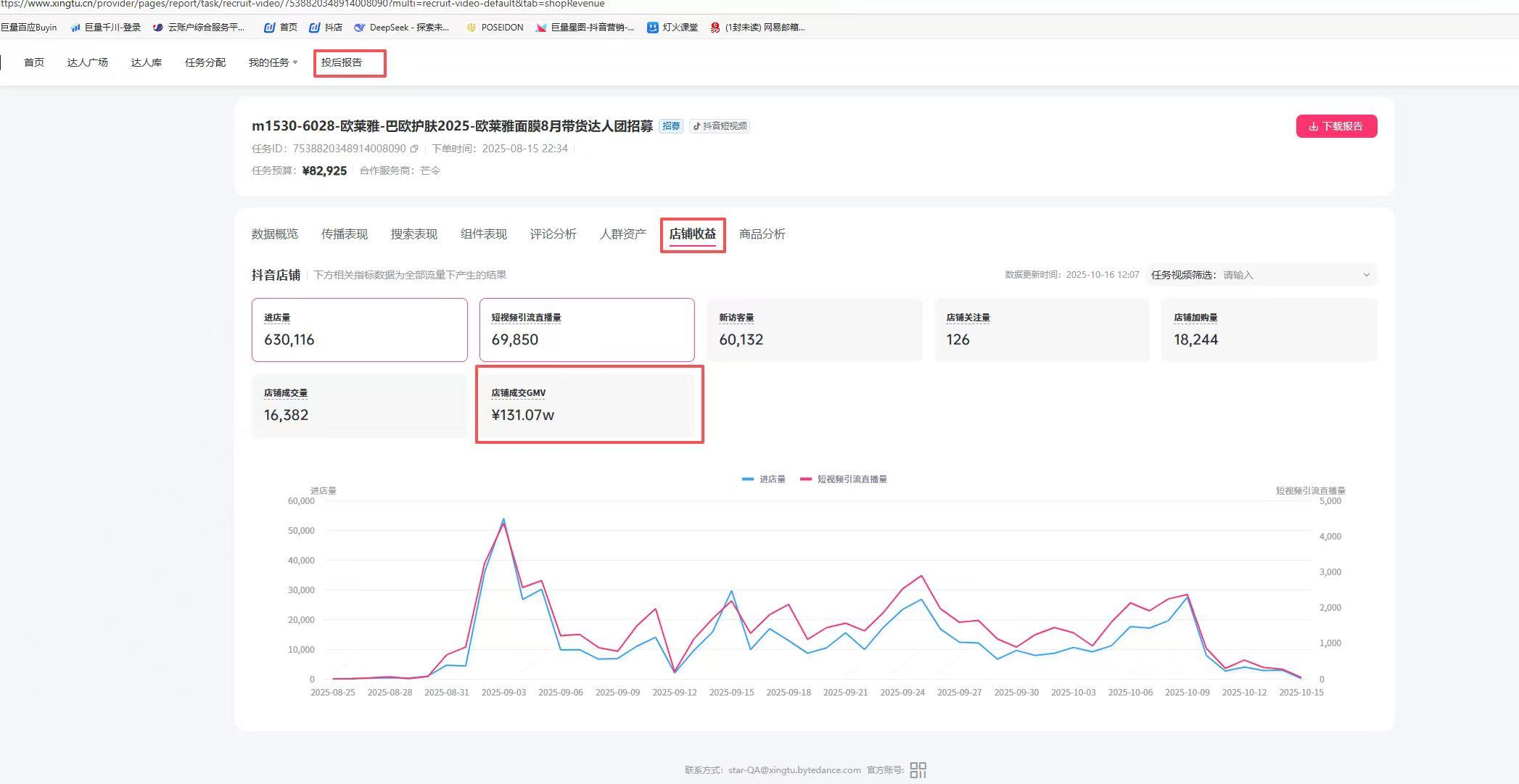
Task: Select the 店铺成交GMV metric card
Action: click(587, 405)
